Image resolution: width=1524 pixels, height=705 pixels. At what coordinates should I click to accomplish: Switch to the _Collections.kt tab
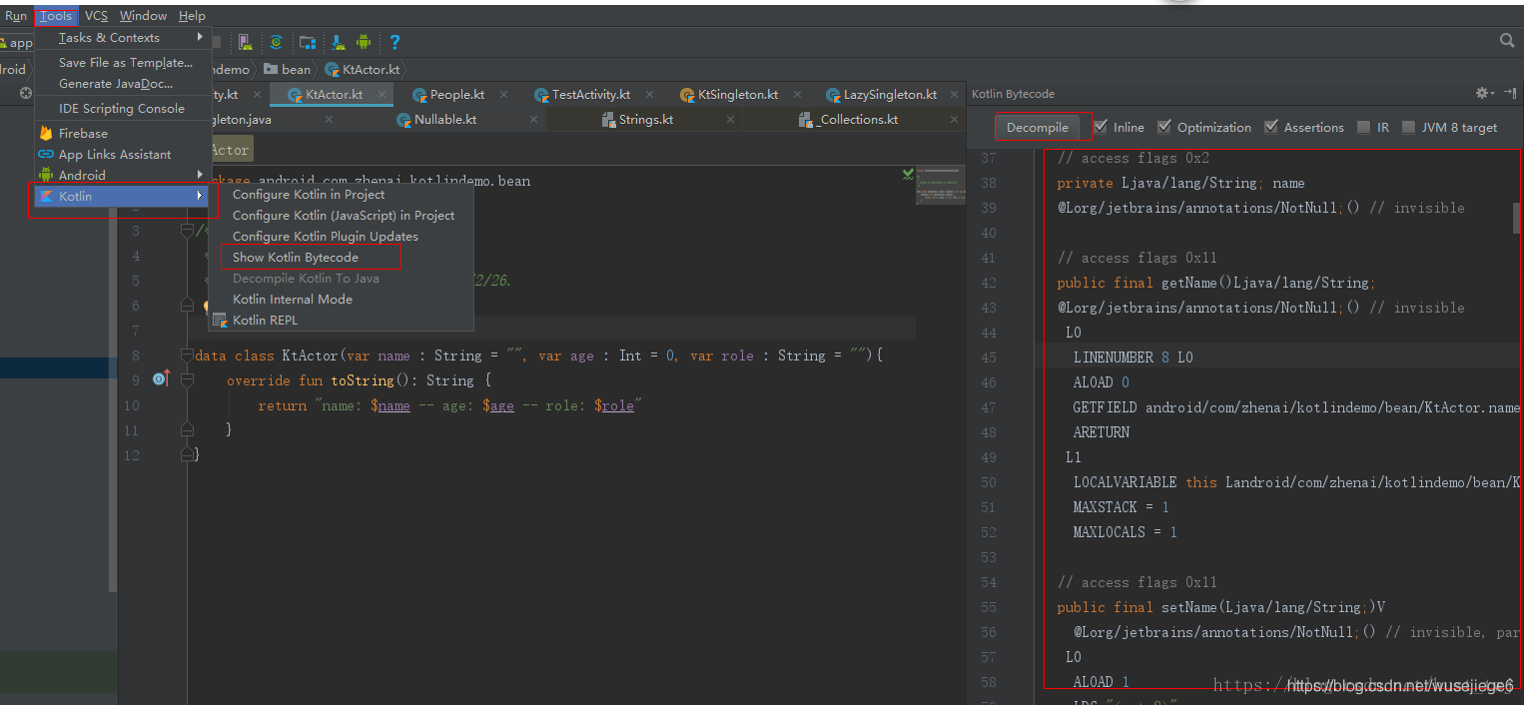(857, 120)
